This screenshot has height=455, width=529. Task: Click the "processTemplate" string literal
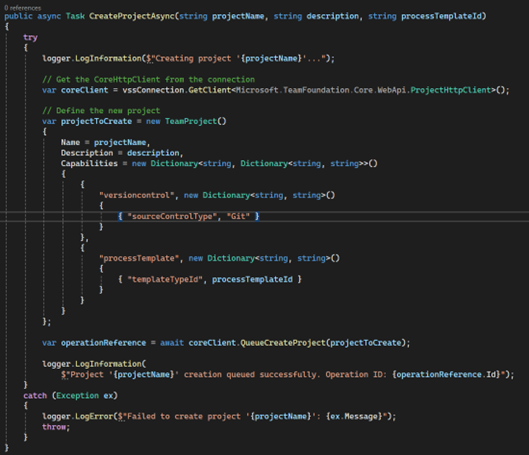tap(139, 258)
